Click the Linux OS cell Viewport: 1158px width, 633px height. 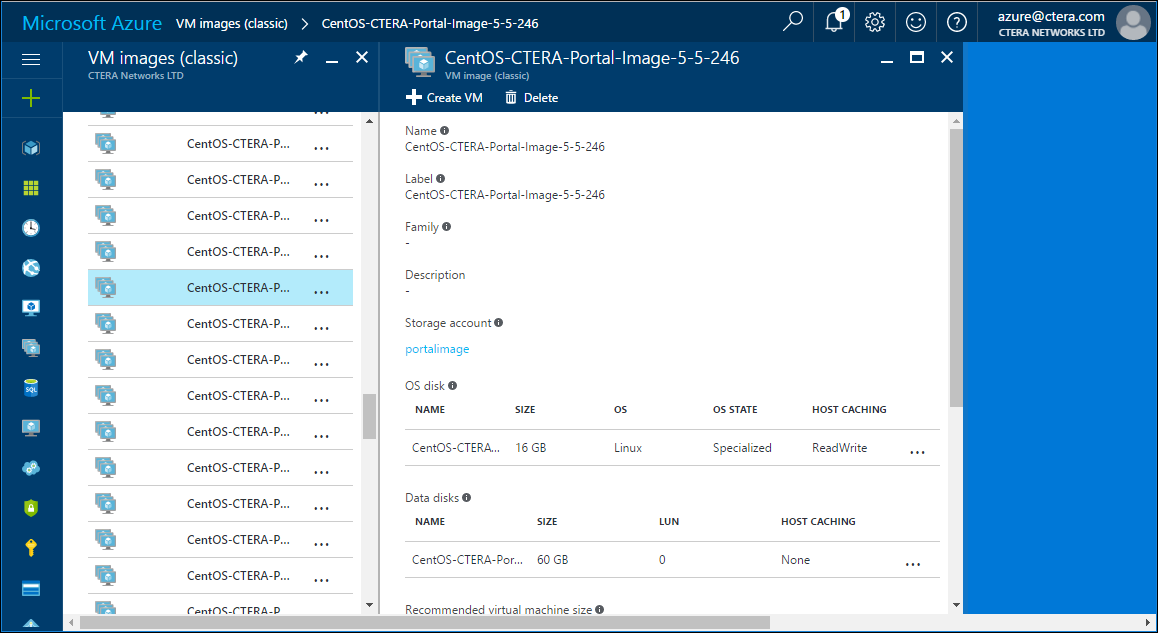point(628,448)
